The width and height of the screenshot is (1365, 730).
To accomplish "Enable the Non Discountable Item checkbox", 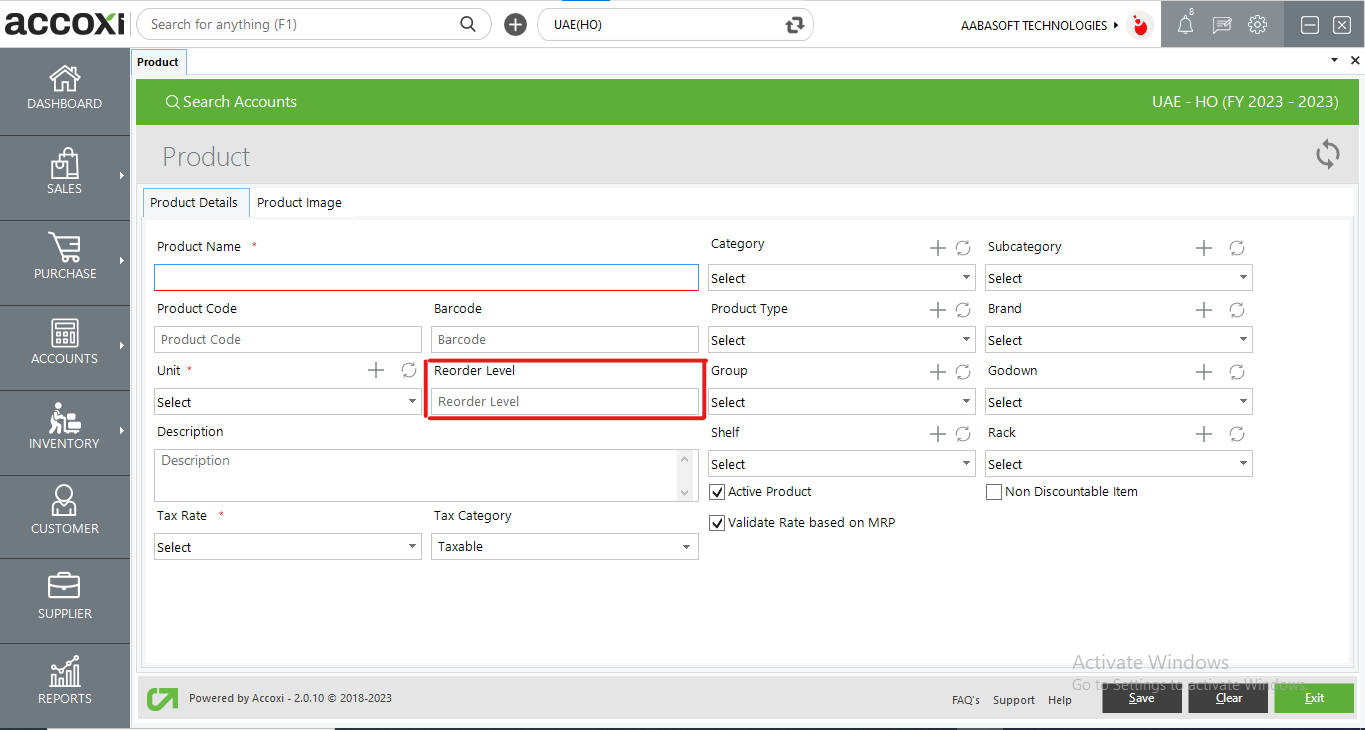I will coord(994,492).
